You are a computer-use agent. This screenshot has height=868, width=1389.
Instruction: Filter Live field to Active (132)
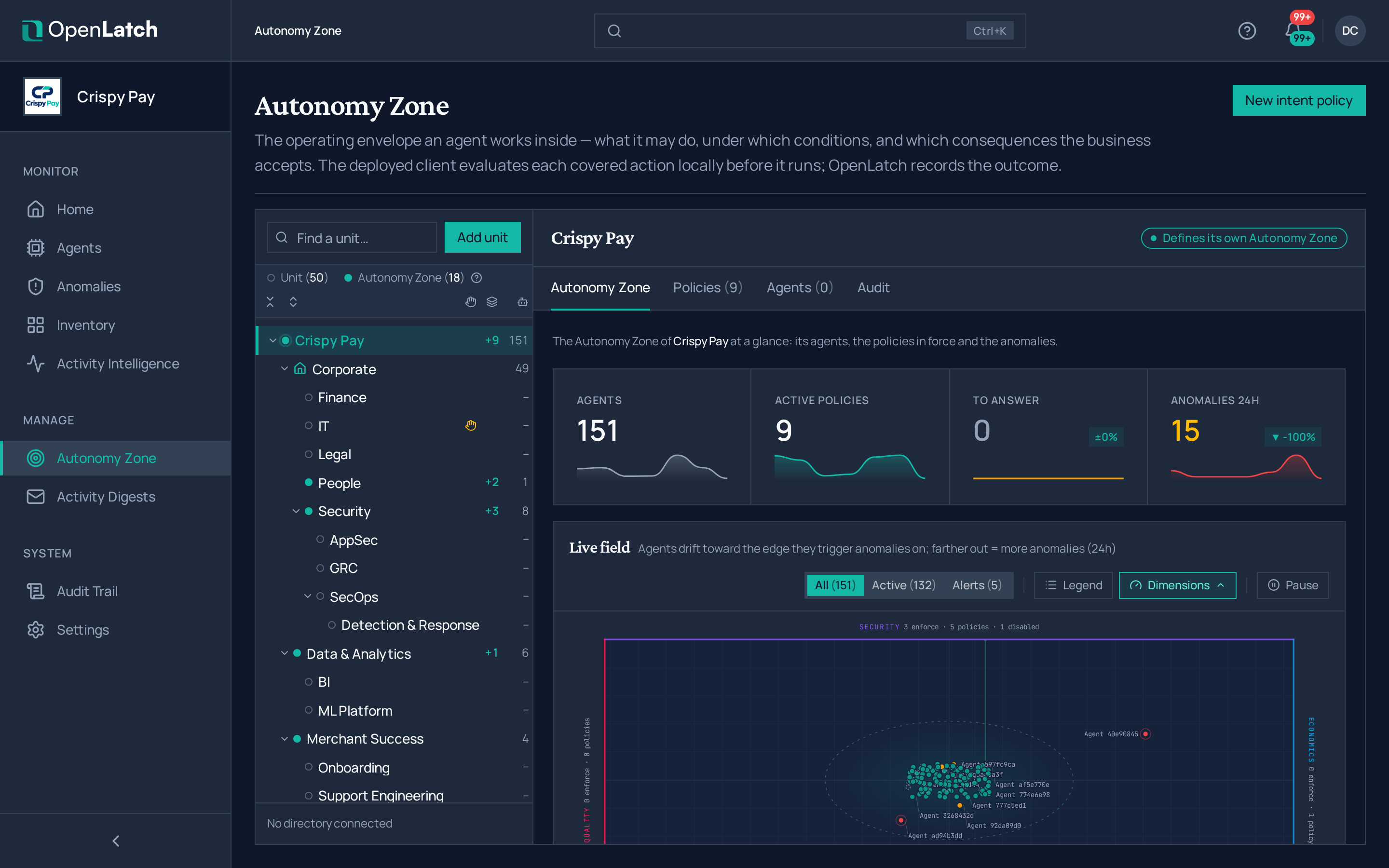[903, 585]
